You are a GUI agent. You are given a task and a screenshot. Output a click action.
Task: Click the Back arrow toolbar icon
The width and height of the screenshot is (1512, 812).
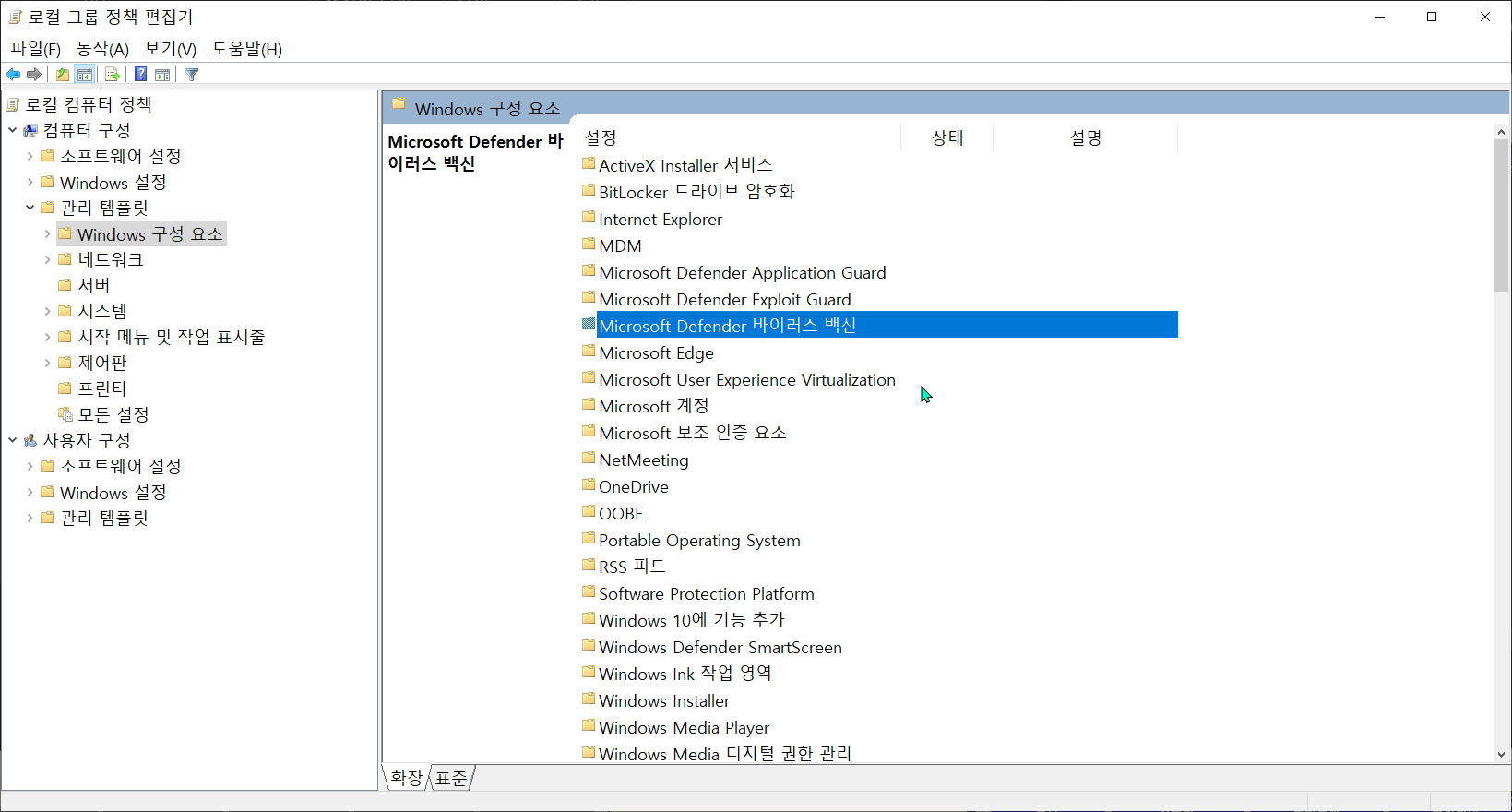click(13, 75)
